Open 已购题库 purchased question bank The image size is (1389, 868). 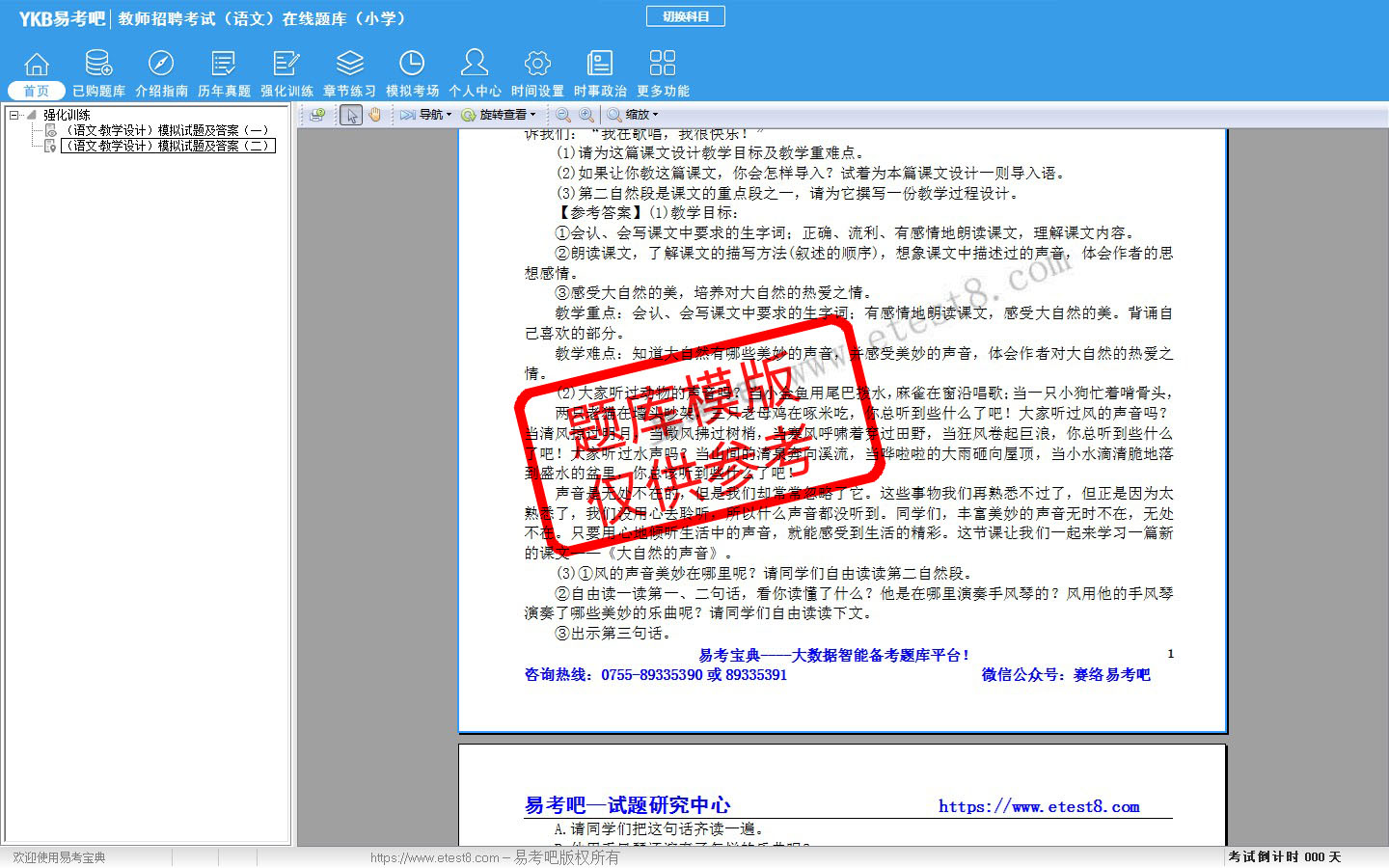click(x=98, y=65)
